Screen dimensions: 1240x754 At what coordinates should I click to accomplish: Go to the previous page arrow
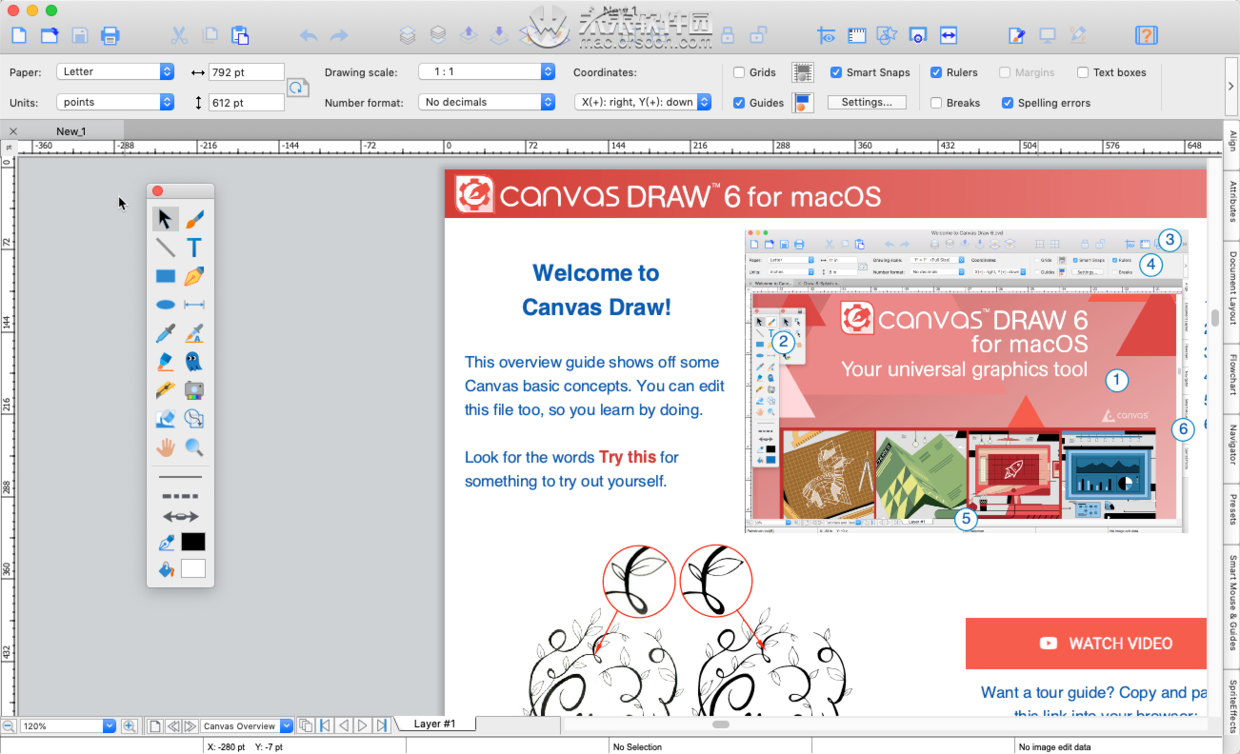tap(343, 726)
